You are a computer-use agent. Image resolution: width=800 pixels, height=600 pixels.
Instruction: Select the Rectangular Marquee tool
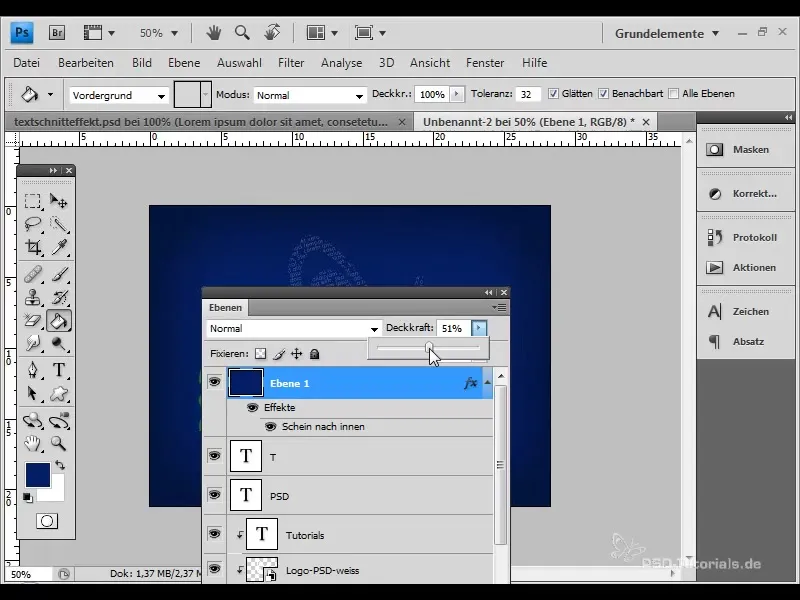click(33, 201)
